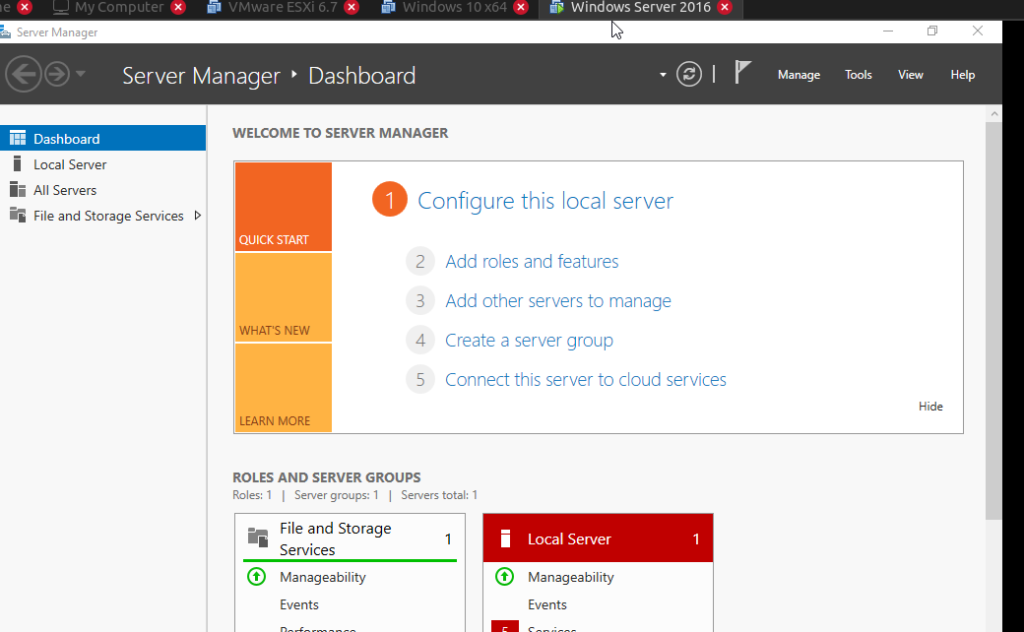This screenshot has width=1024, height=632.
Task: Open the Tools menu
Action: (858, 75)
